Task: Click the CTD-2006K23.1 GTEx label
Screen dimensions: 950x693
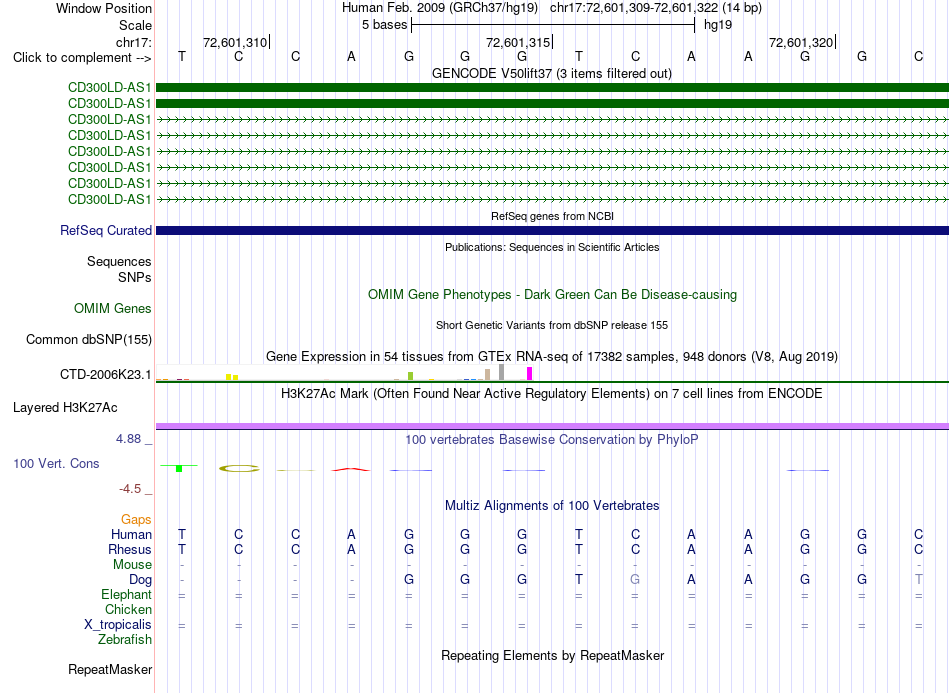Action: [105, 374]
